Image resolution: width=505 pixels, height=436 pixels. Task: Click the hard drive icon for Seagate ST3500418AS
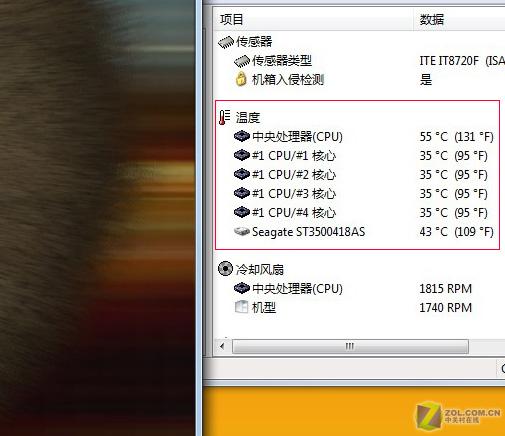[242, 231]
